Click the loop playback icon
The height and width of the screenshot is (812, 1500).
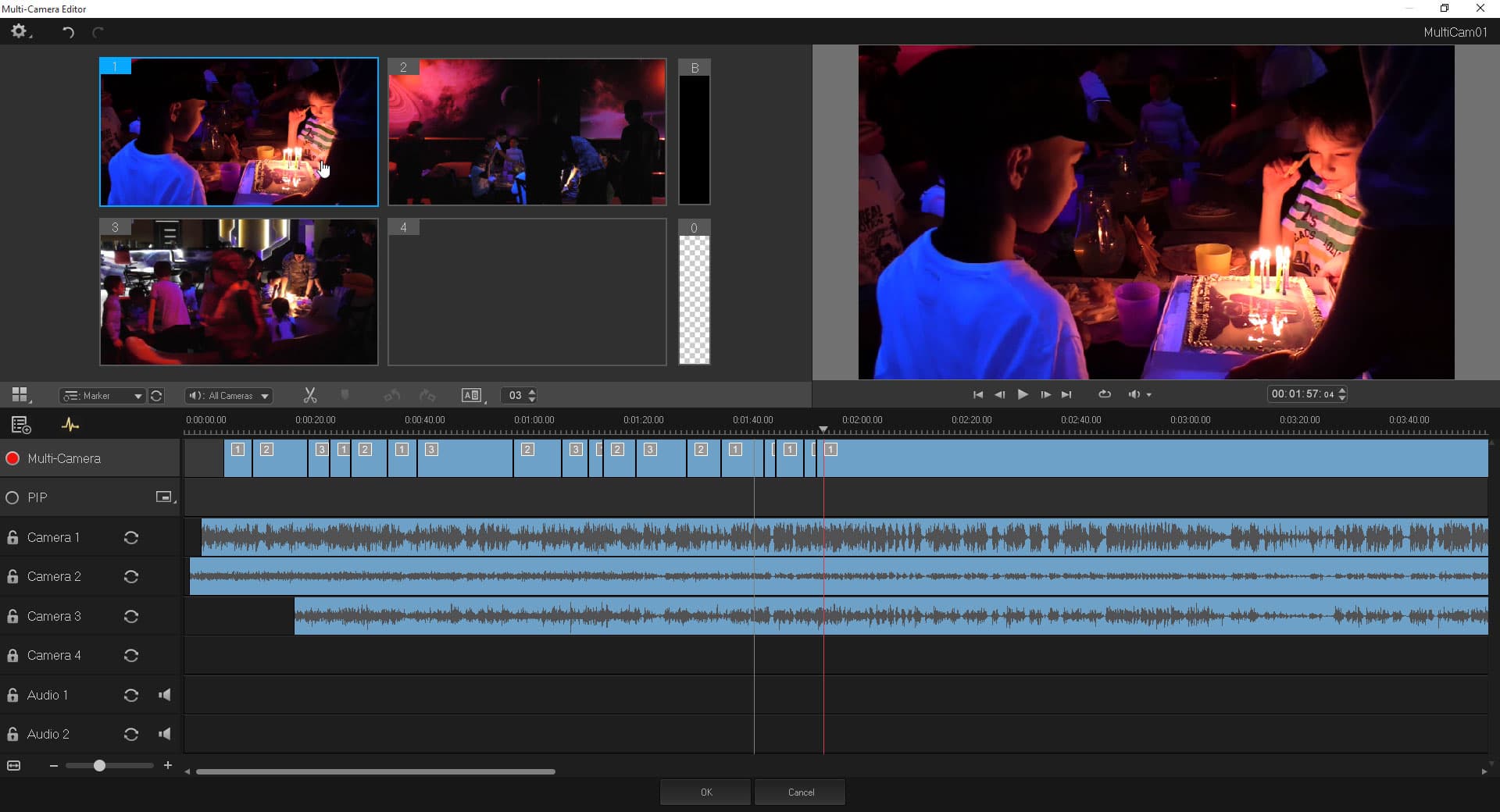(1104, 394)
